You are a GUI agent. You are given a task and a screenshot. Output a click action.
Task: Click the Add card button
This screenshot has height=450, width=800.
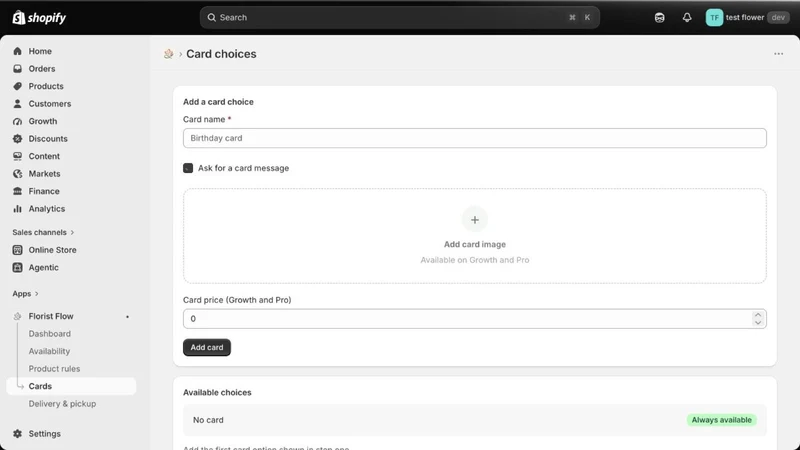207,347
